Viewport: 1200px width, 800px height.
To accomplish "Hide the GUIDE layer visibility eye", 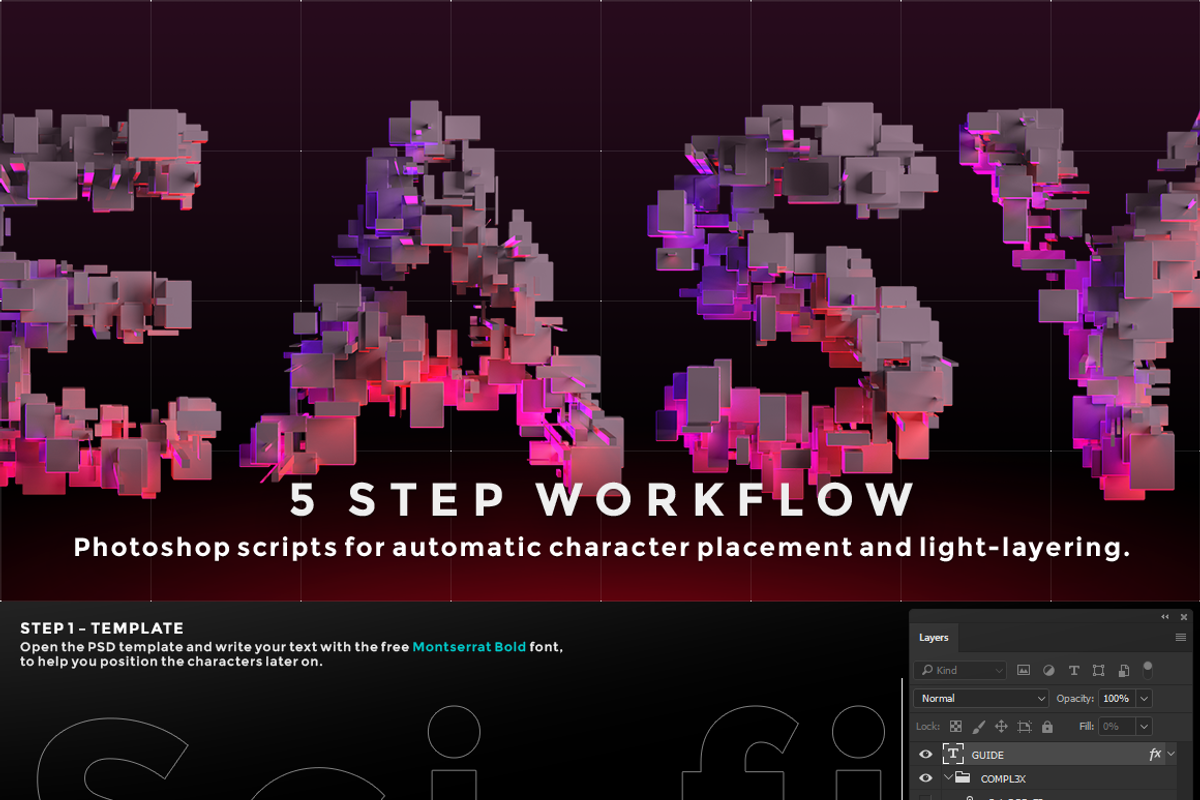I will pos(926,755).
